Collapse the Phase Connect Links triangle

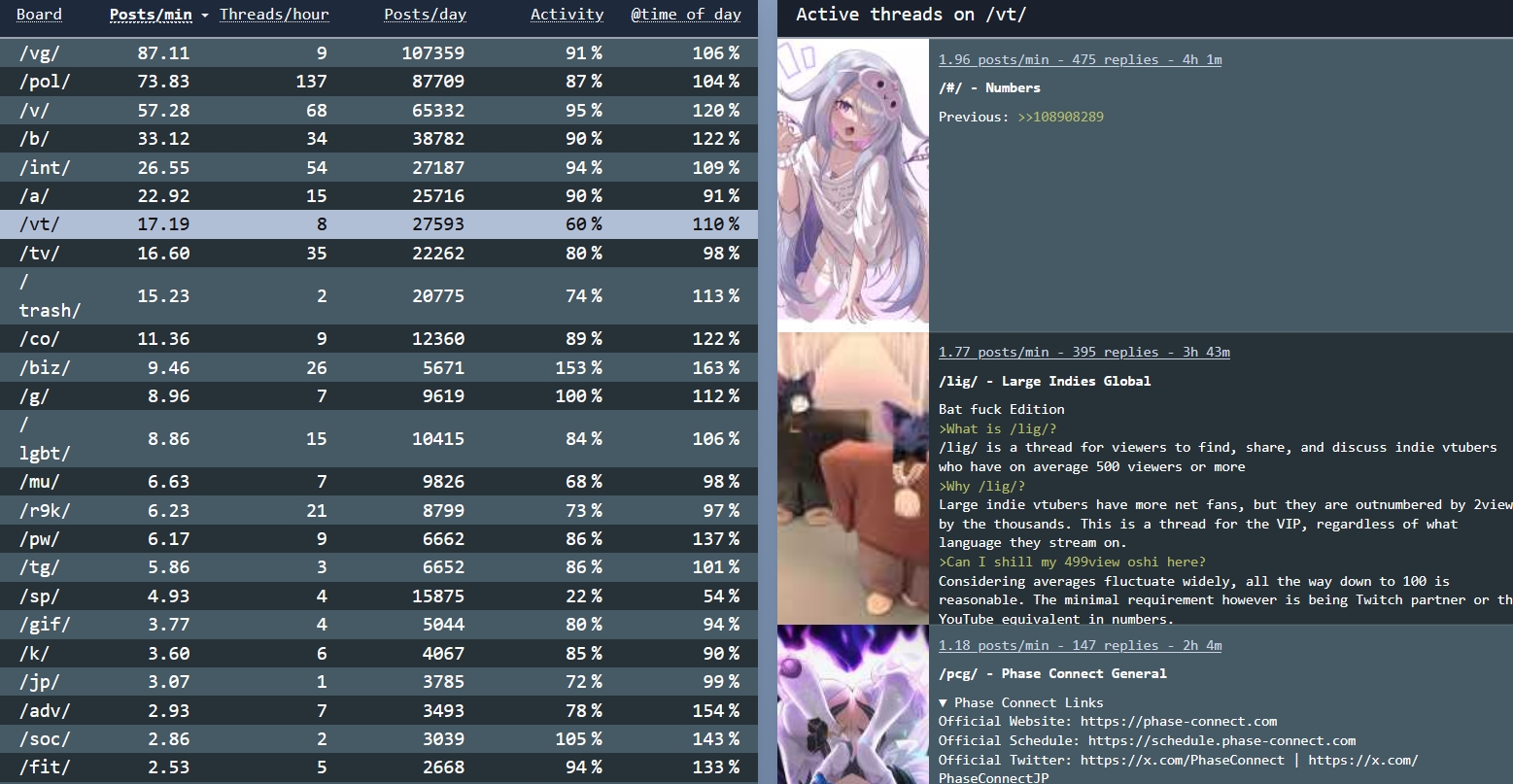[944, 702]
